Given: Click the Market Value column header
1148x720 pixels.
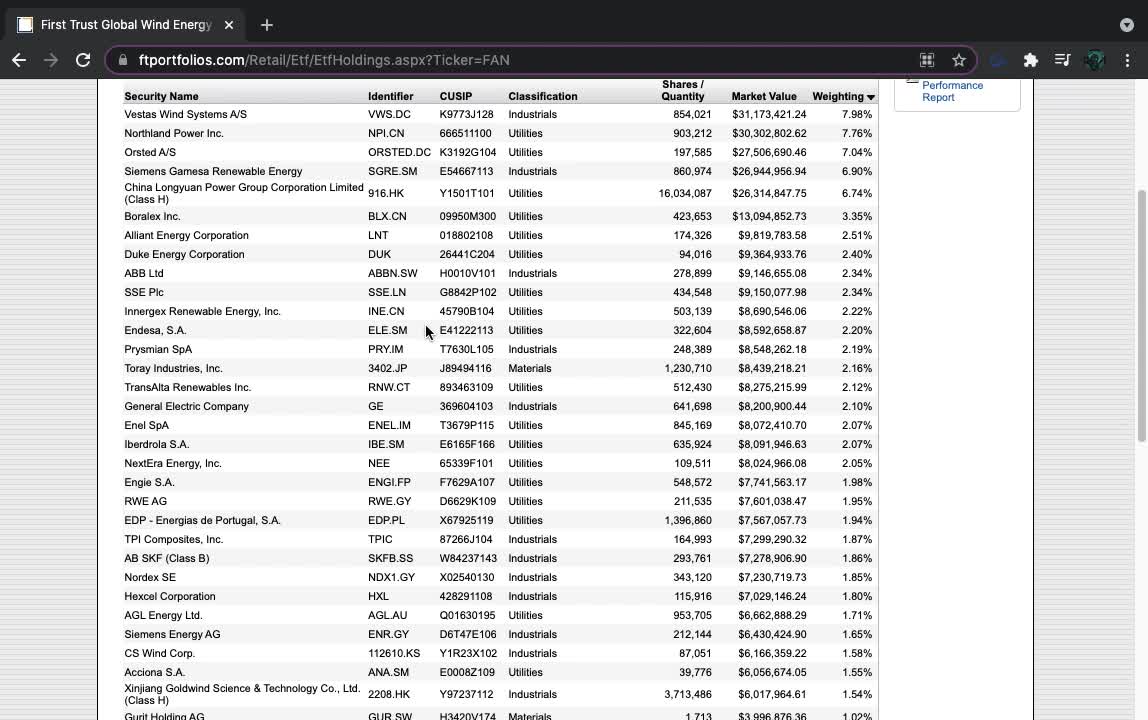Looking at the screenshot, I should pyautogui.click(x=764, y=96).
